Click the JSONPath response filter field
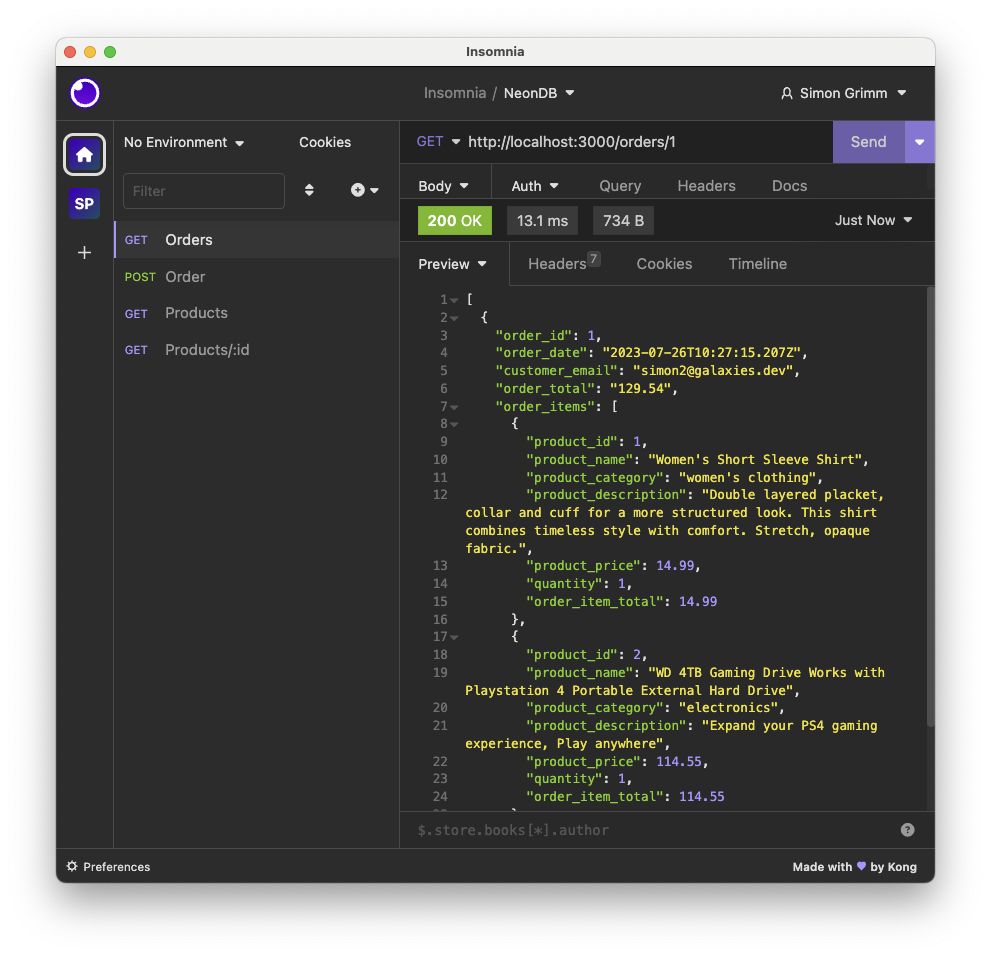This screenshot has width=991, height=957. pos(654,830)
